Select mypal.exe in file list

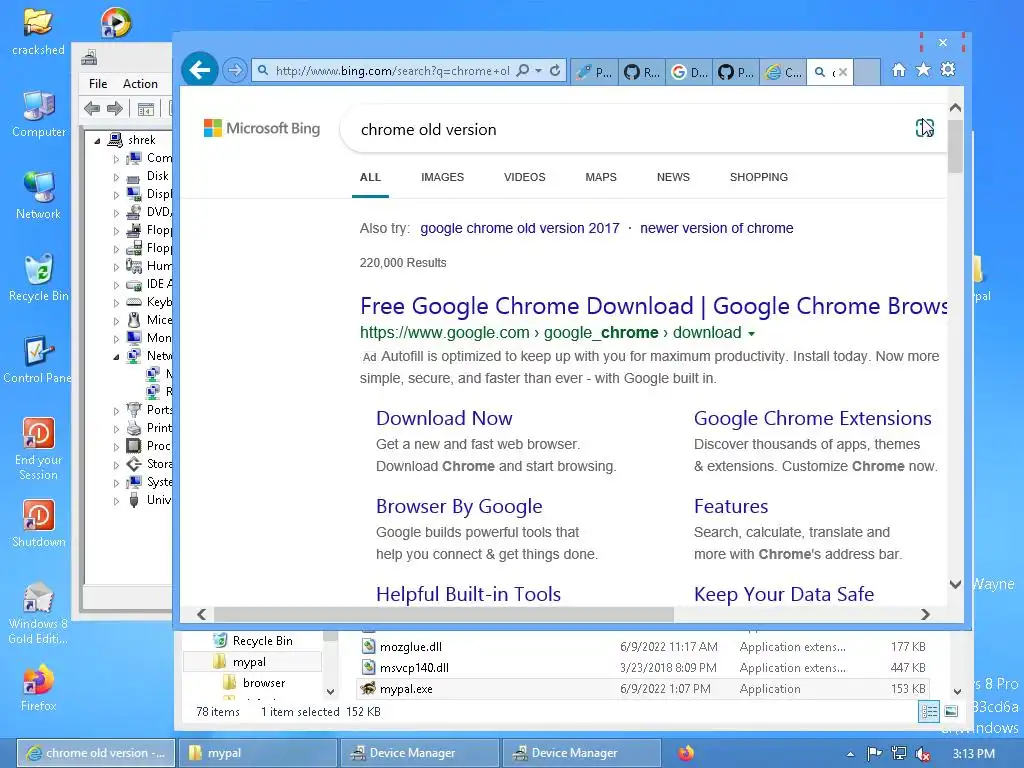(643, 688)
